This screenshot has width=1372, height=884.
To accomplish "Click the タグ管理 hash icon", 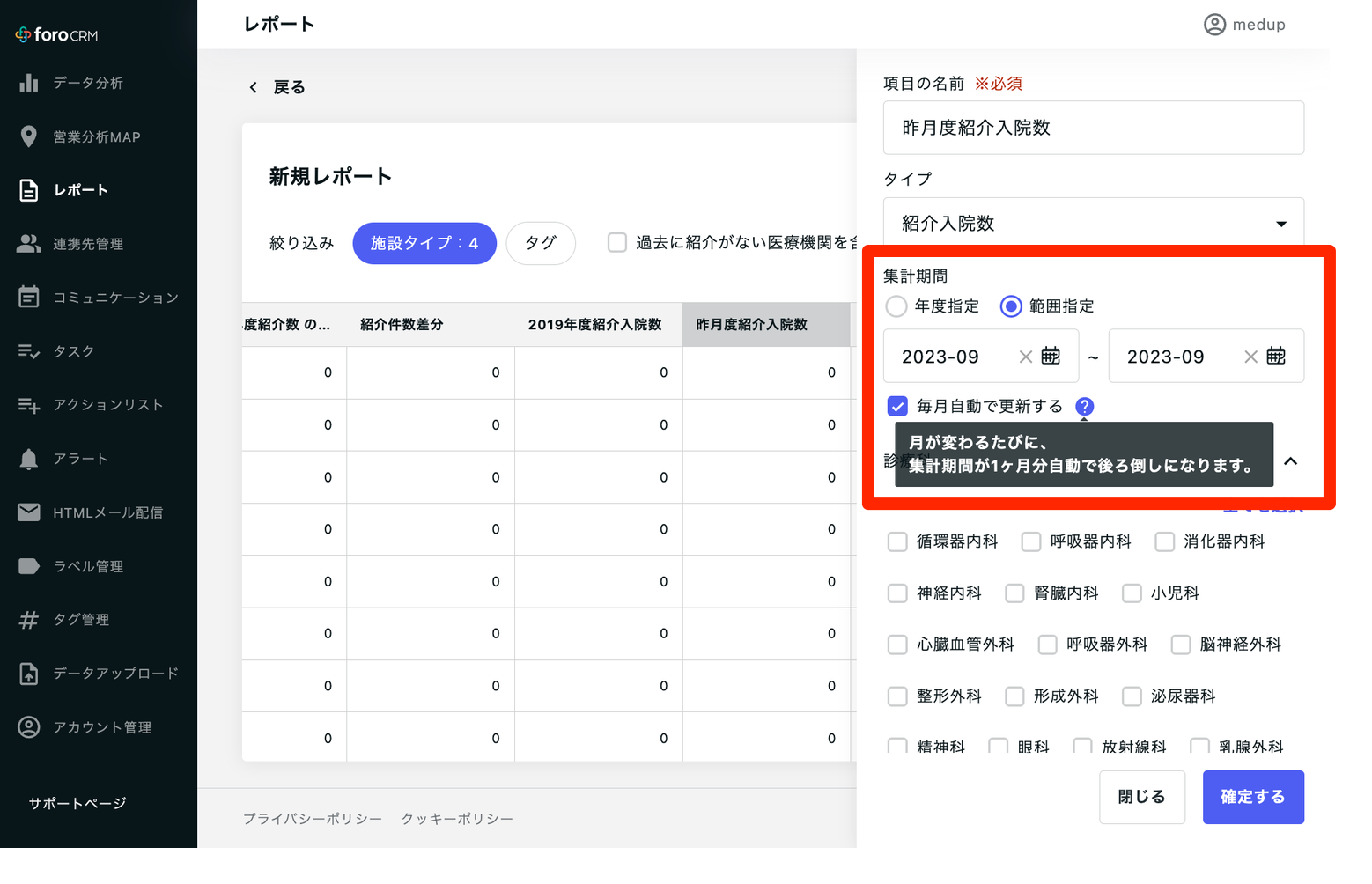I will pyautogui.click(x=29, y=620).
